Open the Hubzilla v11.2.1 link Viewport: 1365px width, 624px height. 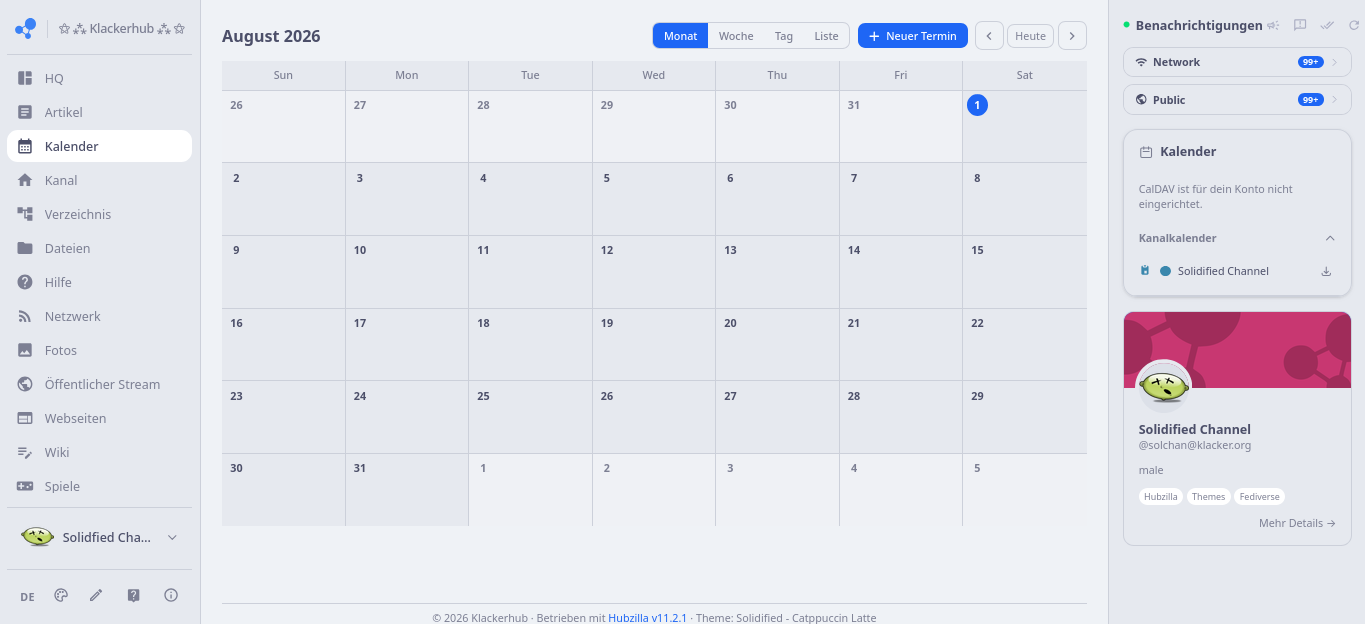coord(647,618)
